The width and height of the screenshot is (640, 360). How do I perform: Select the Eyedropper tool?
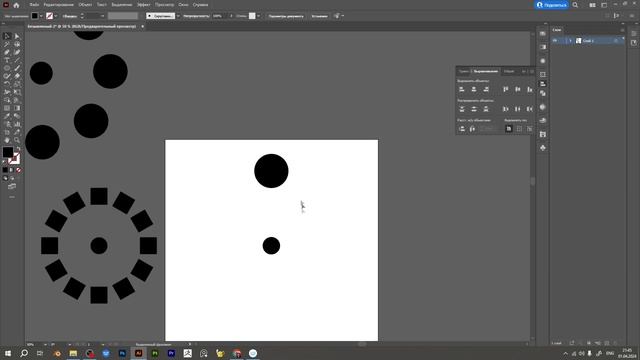tap(7, 116)
